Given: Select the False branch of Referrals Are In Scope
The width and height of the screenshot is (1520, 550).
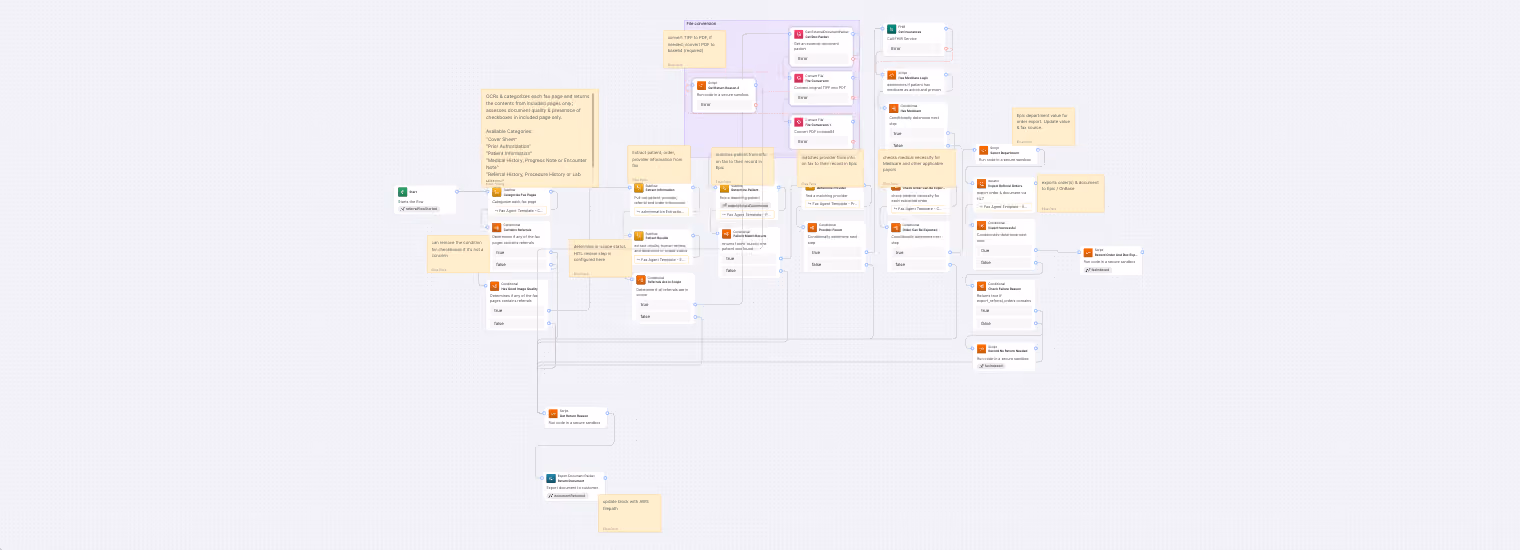Looking at the screenshot, I should point(664,317).
